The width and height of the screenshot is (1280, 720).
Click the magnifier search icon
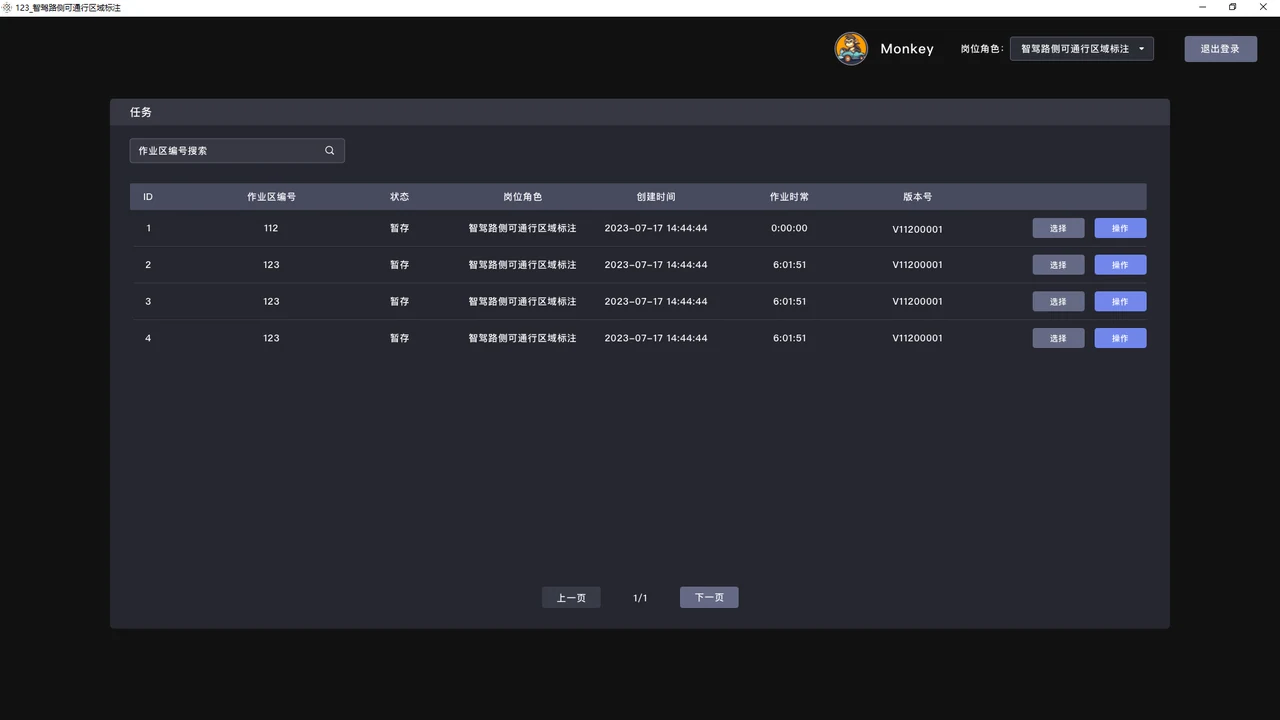[x=330, y=151]
